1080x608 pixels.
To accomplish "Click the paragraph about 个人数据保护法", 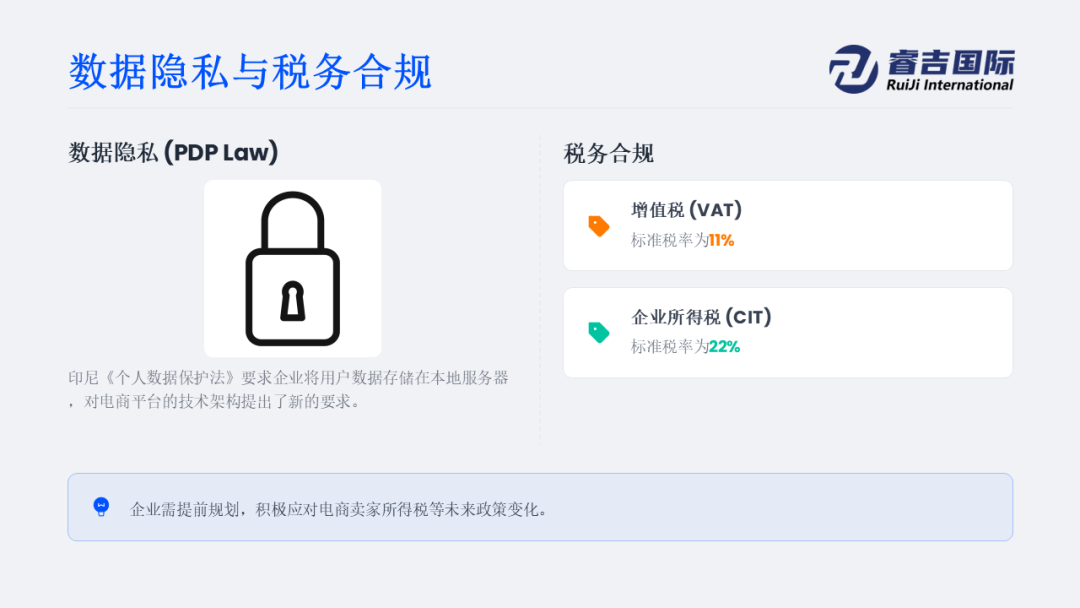I will (288, 390).
